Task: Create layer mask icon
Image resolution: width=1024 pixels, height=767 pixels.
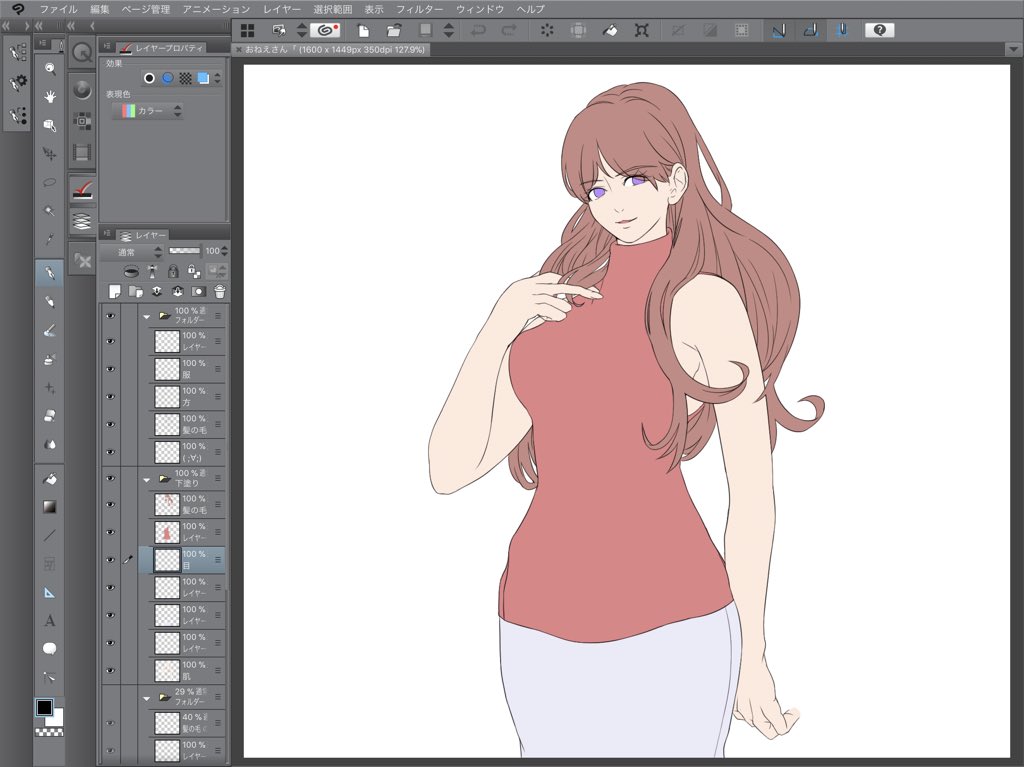Action: click(x=199, y=291)
